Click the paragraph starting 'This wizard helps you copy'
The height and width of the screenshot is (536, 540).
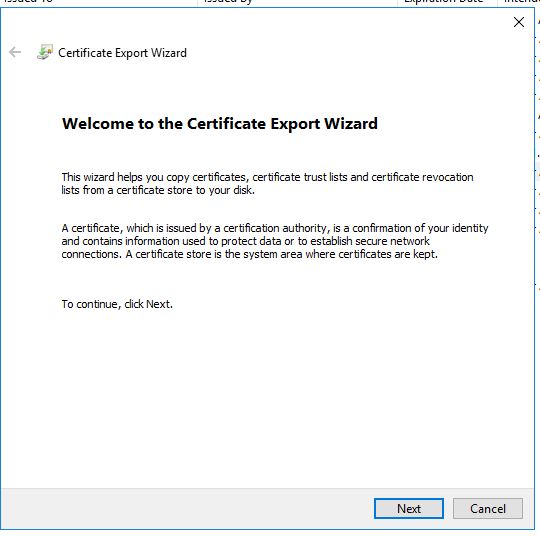point(267,184)
